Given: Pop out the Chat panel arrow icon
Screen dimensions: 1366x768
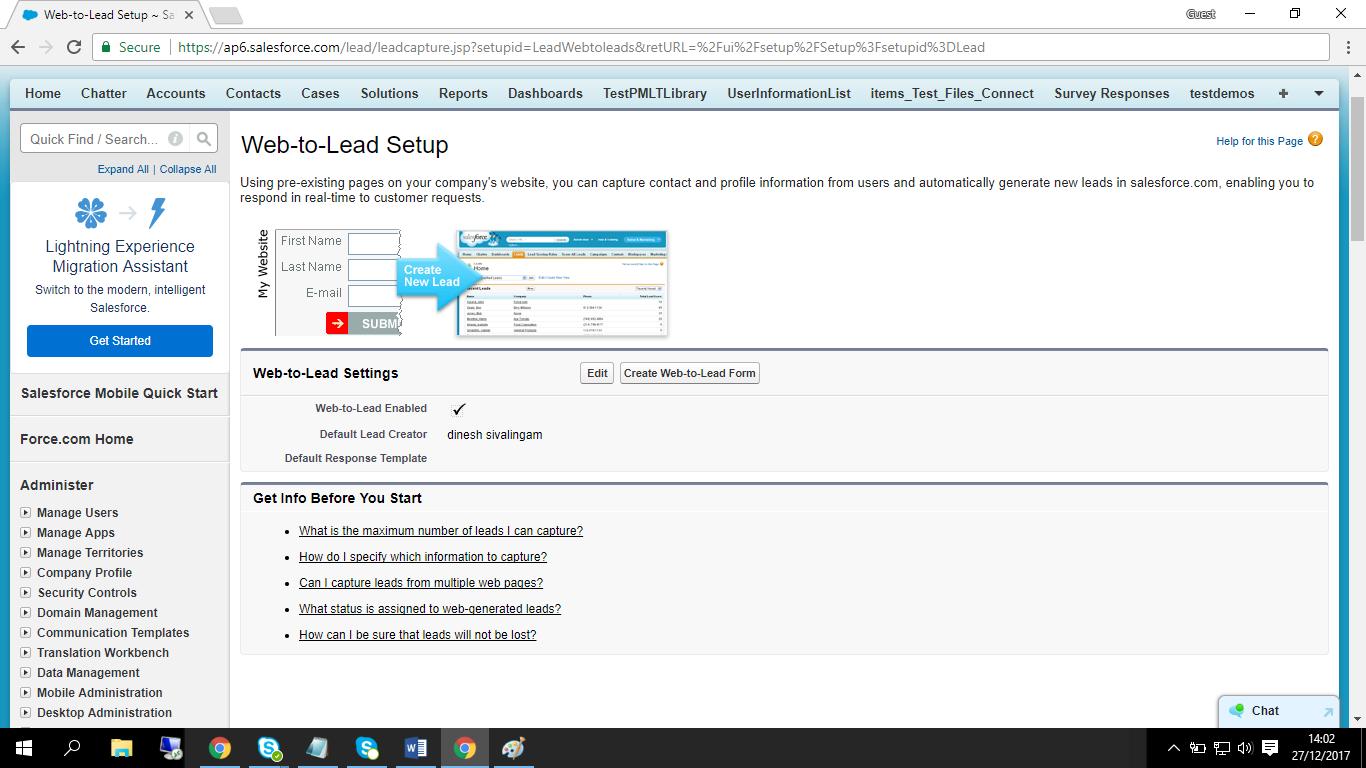Looking at the screenshot, I should (1327, 712).
